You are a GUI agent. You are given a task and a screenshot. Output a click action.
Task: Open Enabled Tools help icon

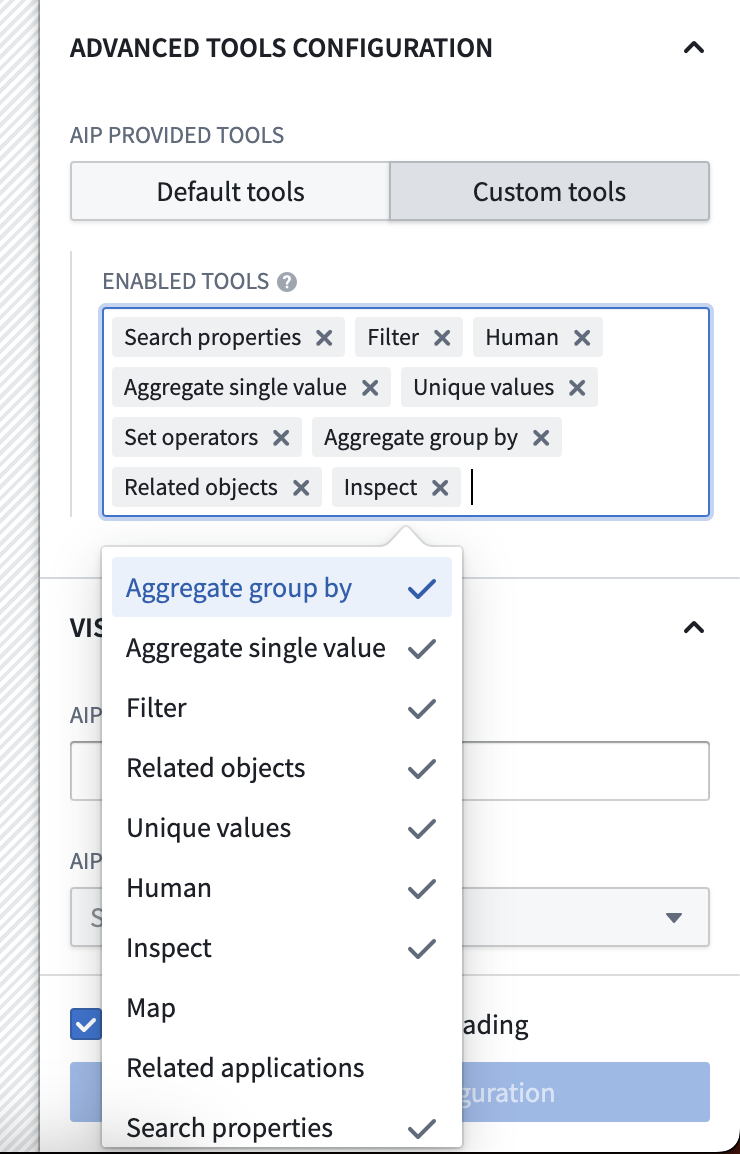pyautogui.click(x=287, y=282)
